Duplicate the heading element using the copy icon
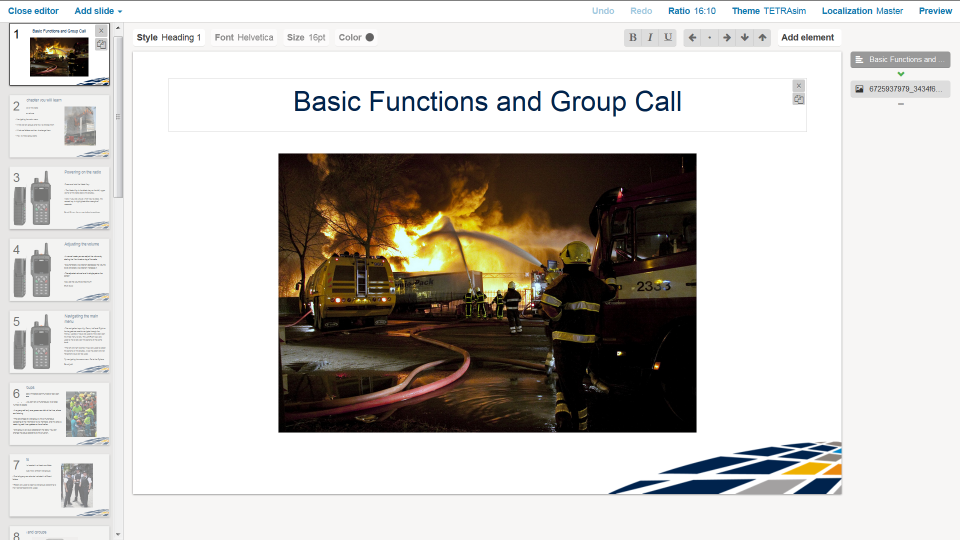Image resolution: width=960 pixels, height=540 pixels. (x=798, y=99)
